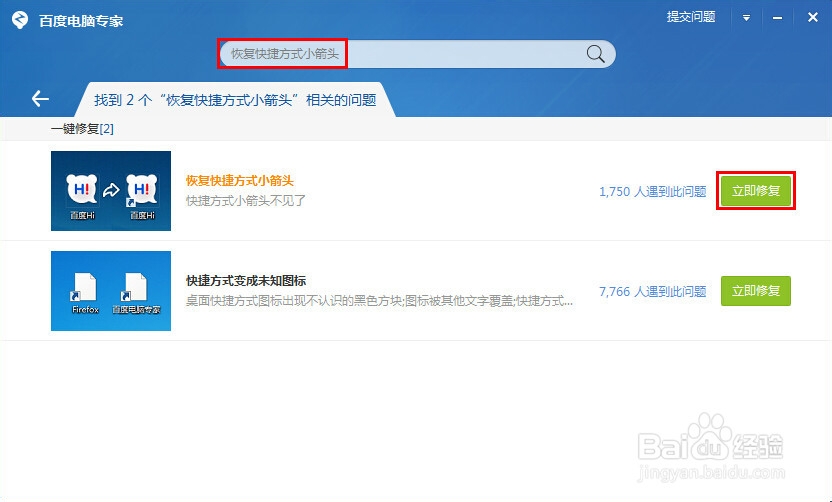832x502 pixels.
Task: Minimize the Baidu PC Expert window
Action: 777,18
